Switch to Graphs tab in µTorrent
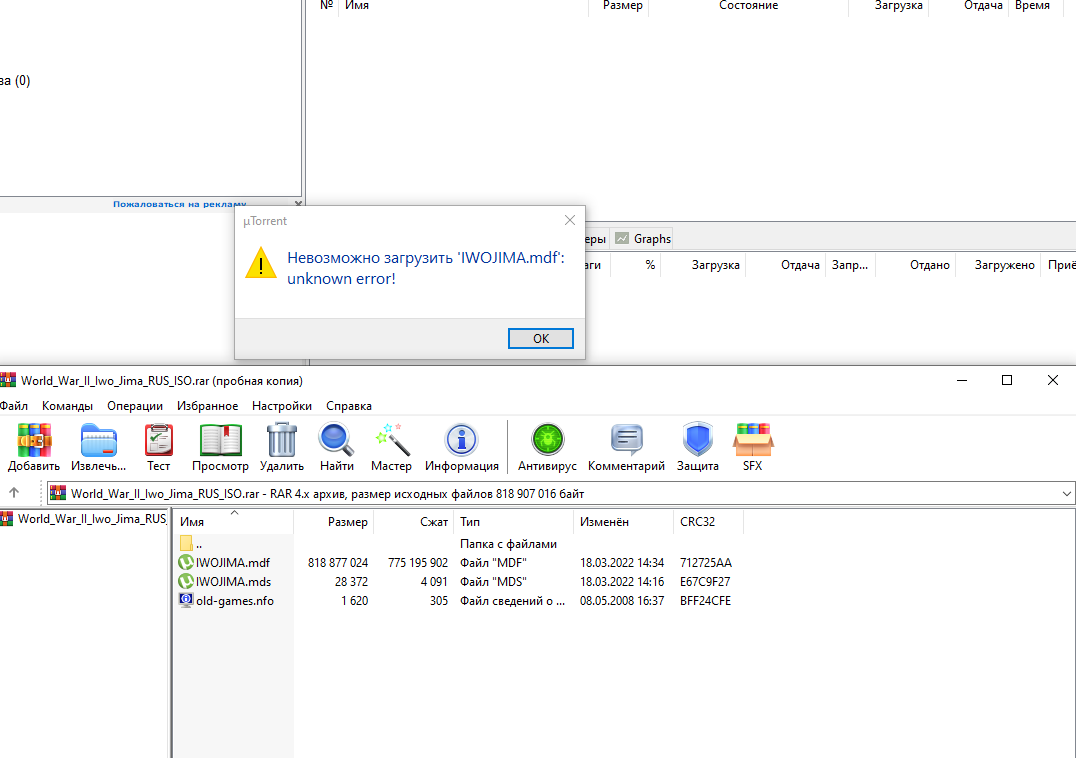 [x=643, y=239]
